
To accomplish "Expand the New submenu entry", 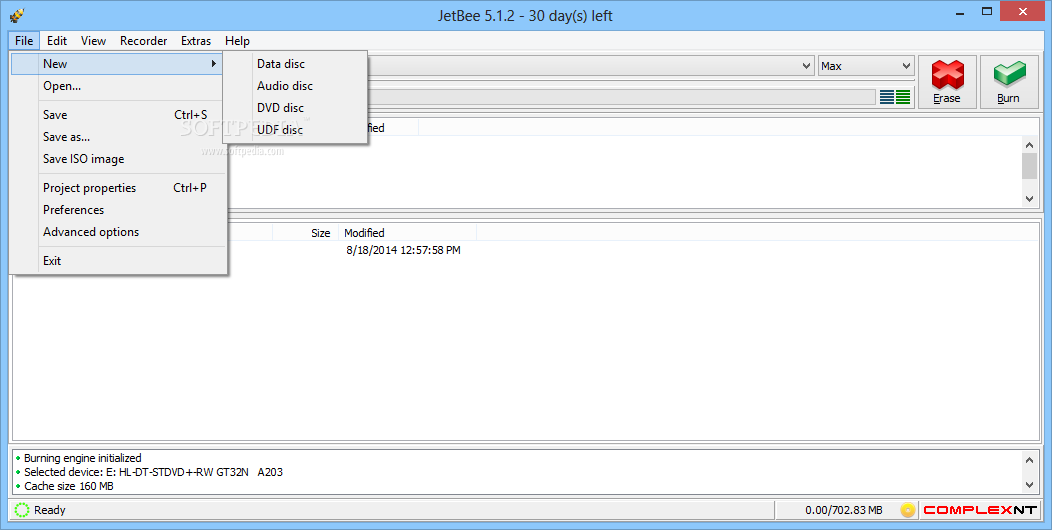I will click(117, 64).
